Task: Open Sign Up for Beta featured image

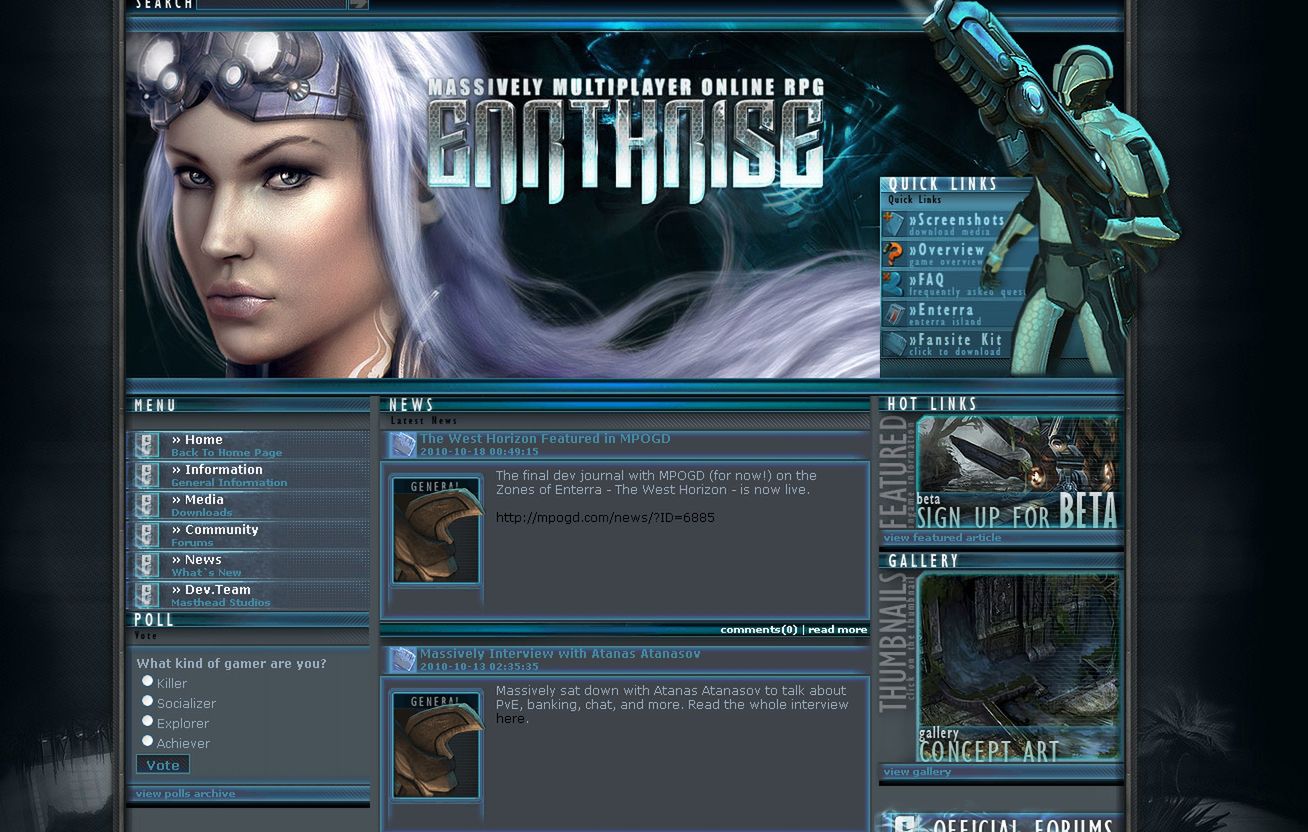Action: (1017, 473)
